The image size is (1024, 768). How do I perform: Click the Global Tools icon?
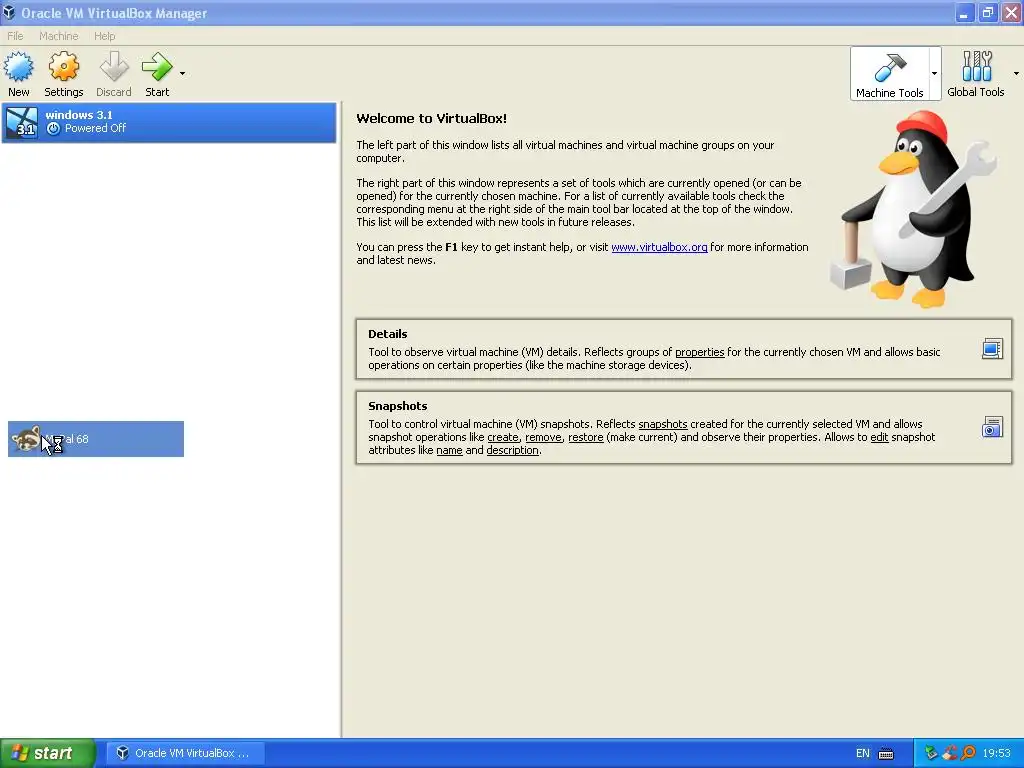976,67
